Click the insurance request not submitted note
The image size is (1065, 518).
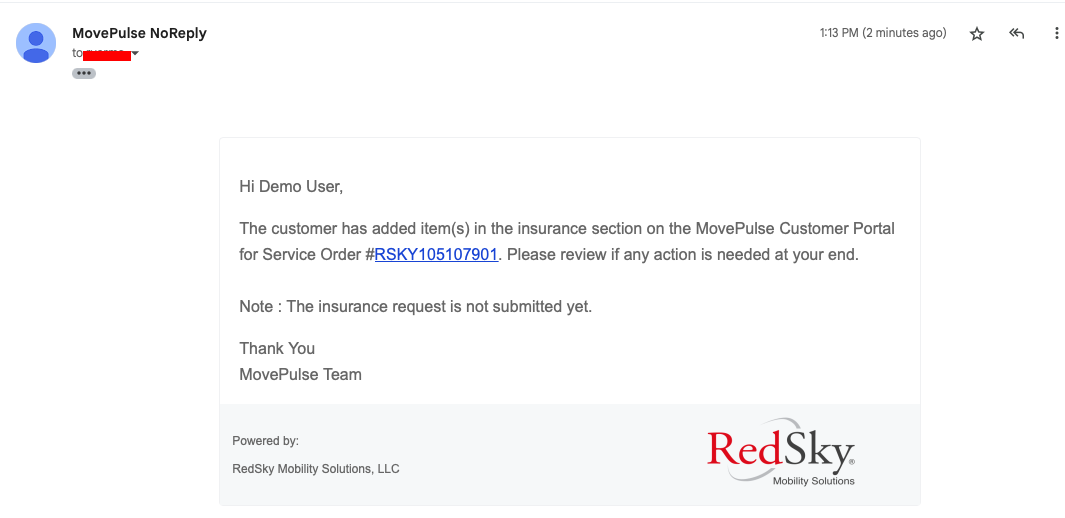[416, 306]
